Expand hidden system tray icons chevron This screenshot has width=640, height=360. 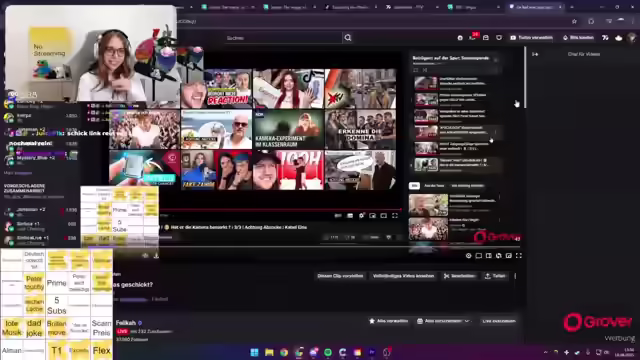[546, 352]
